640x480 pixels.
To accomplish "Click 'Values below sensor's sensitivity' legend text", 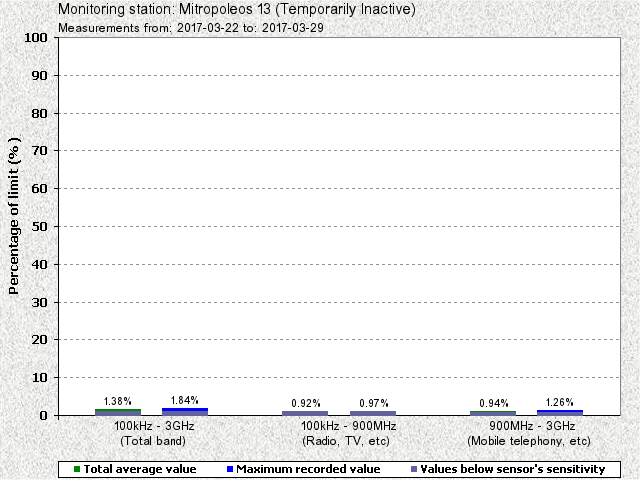I will [x=513, y=469].
